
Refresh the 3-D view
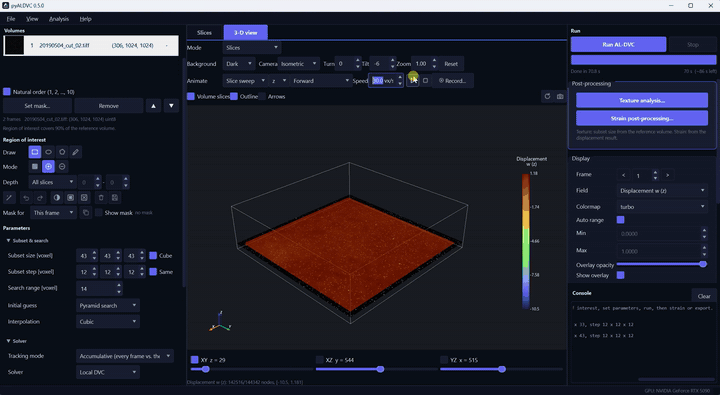pos(547,96)
